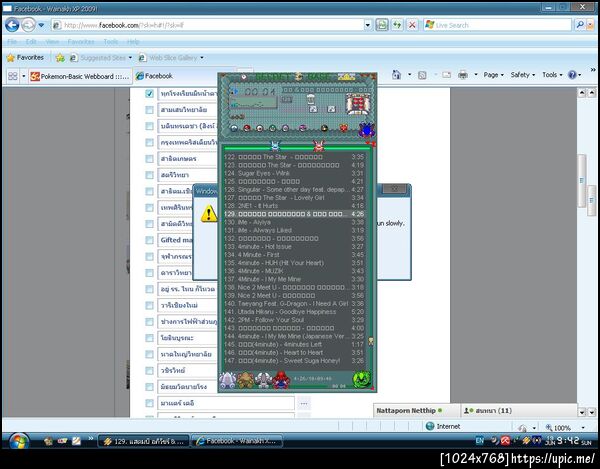
Task: Open the Nattaporn Netthip chat tab
Action: pyautogui.click(x=416, y=410)
